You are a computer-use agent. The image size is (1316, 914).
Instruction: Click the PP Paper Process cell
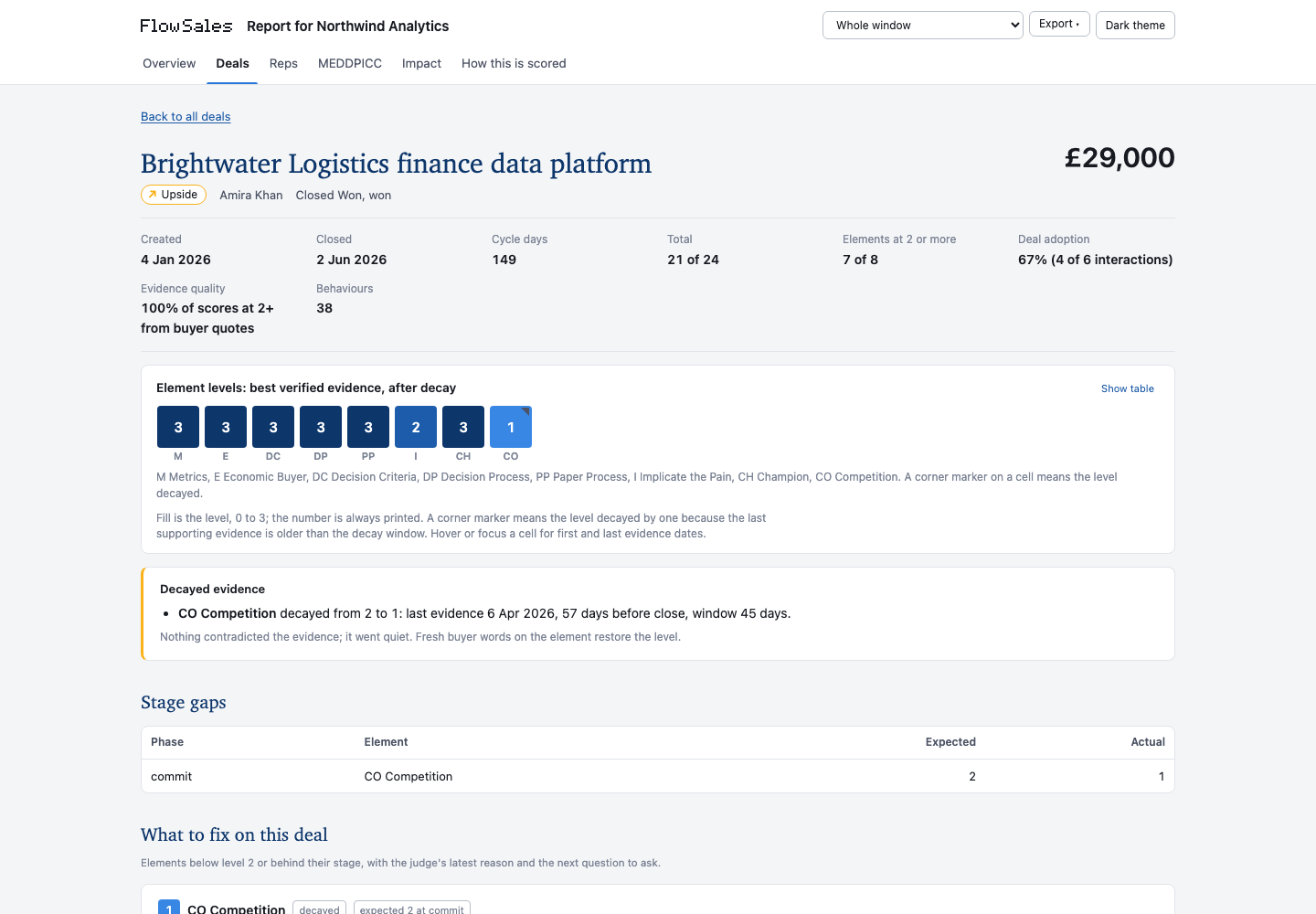(x=368, y=427)
